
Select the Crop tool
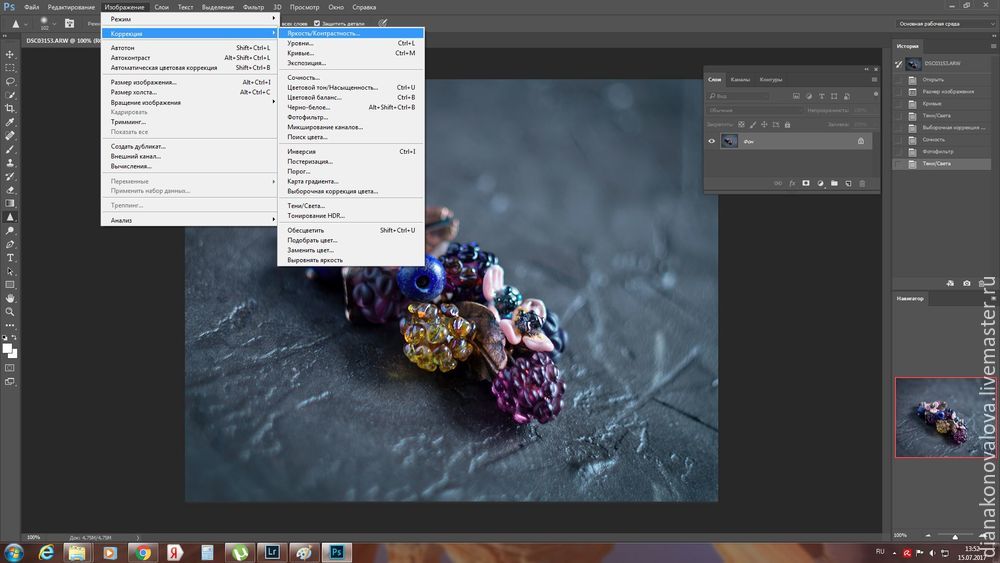click(x=11, y=108)
